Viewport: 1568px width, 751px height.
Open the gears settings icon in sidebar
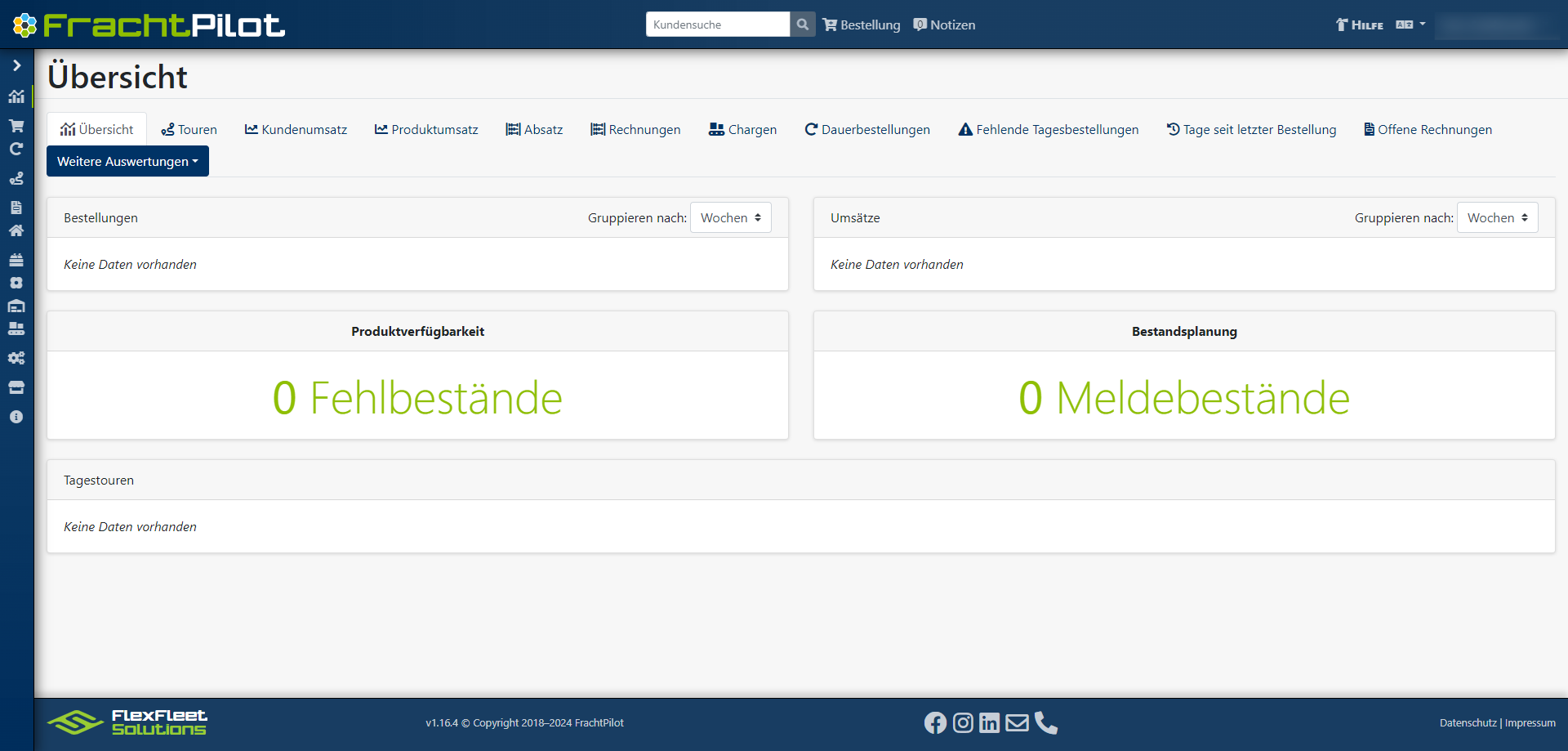pos(16,358)
